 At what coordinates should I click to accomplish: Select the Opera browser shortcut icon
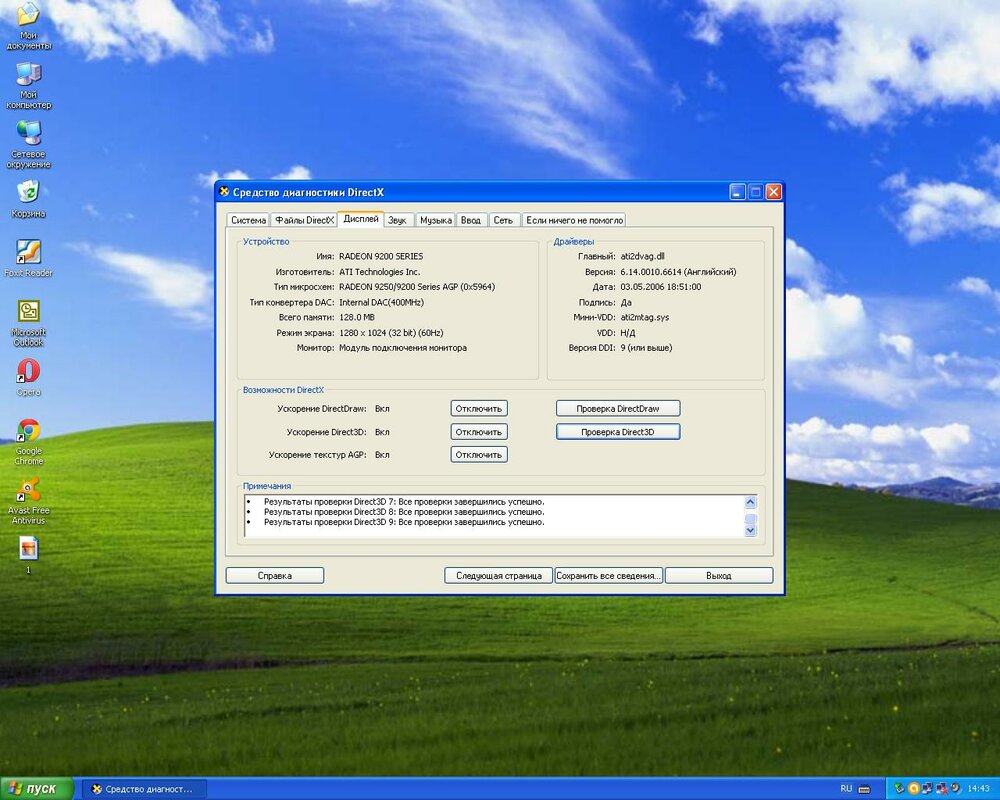pos(28,377)
